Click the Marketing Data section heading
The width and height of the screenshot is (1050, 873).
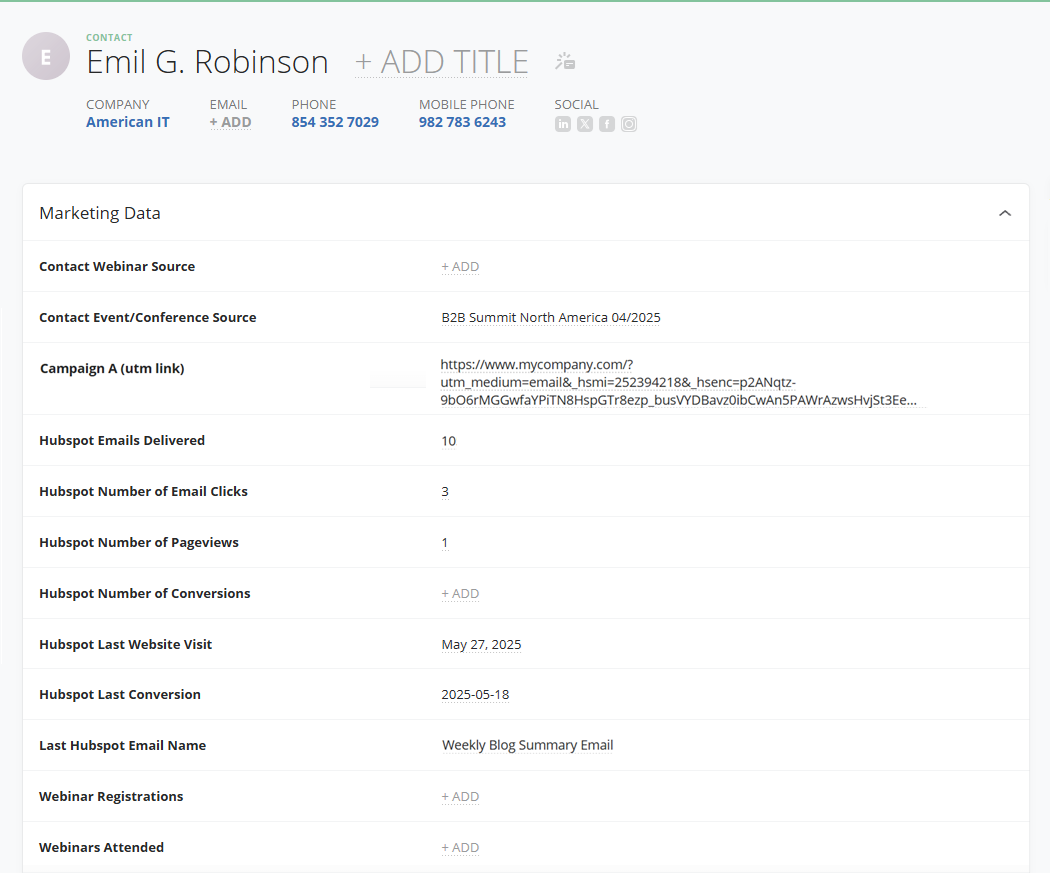(100, 213)
